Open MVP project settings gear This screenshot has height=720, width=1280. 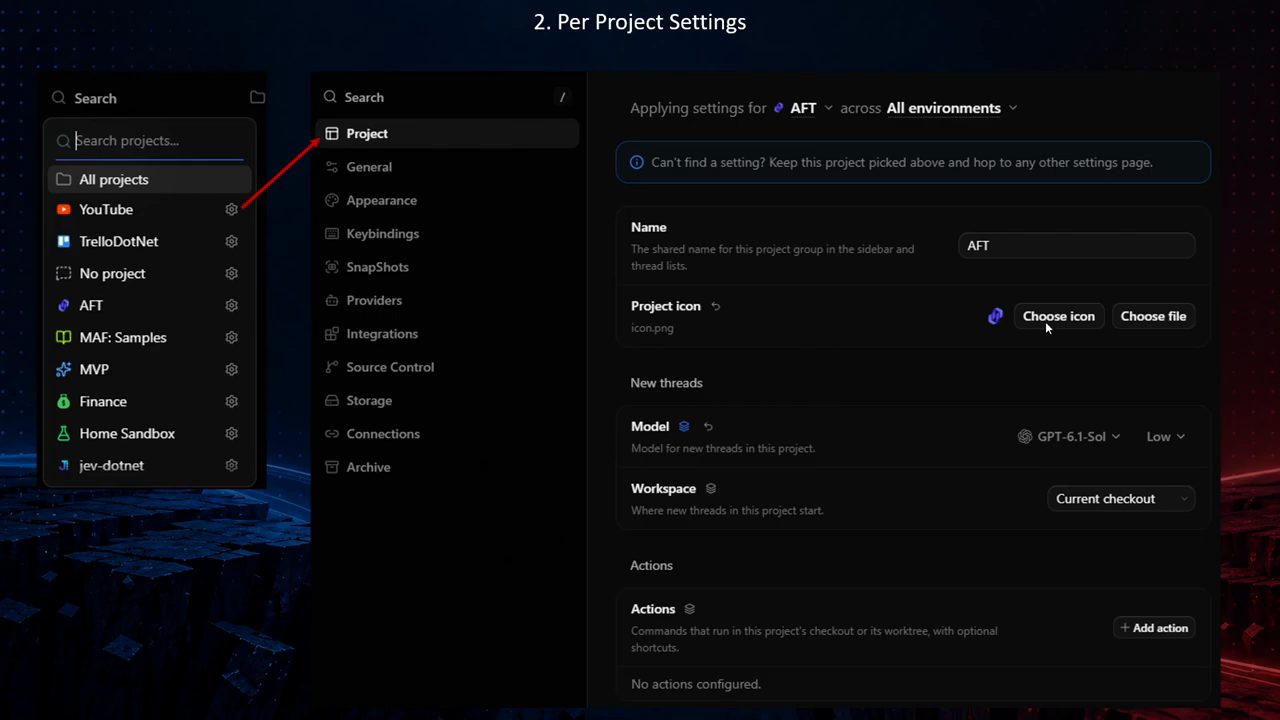pyautogui.click(x=231, y=369)
